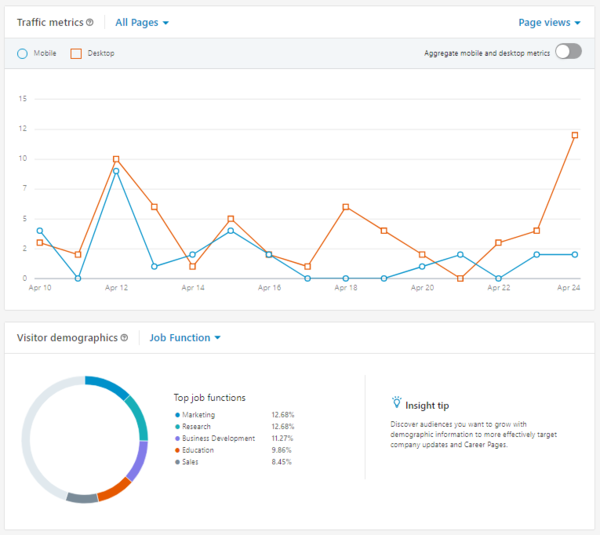The height and width of the screenshot is (535, 600).
Task: Click the Education legend dot
Action: pyautogui.click(x=178, y=451)
